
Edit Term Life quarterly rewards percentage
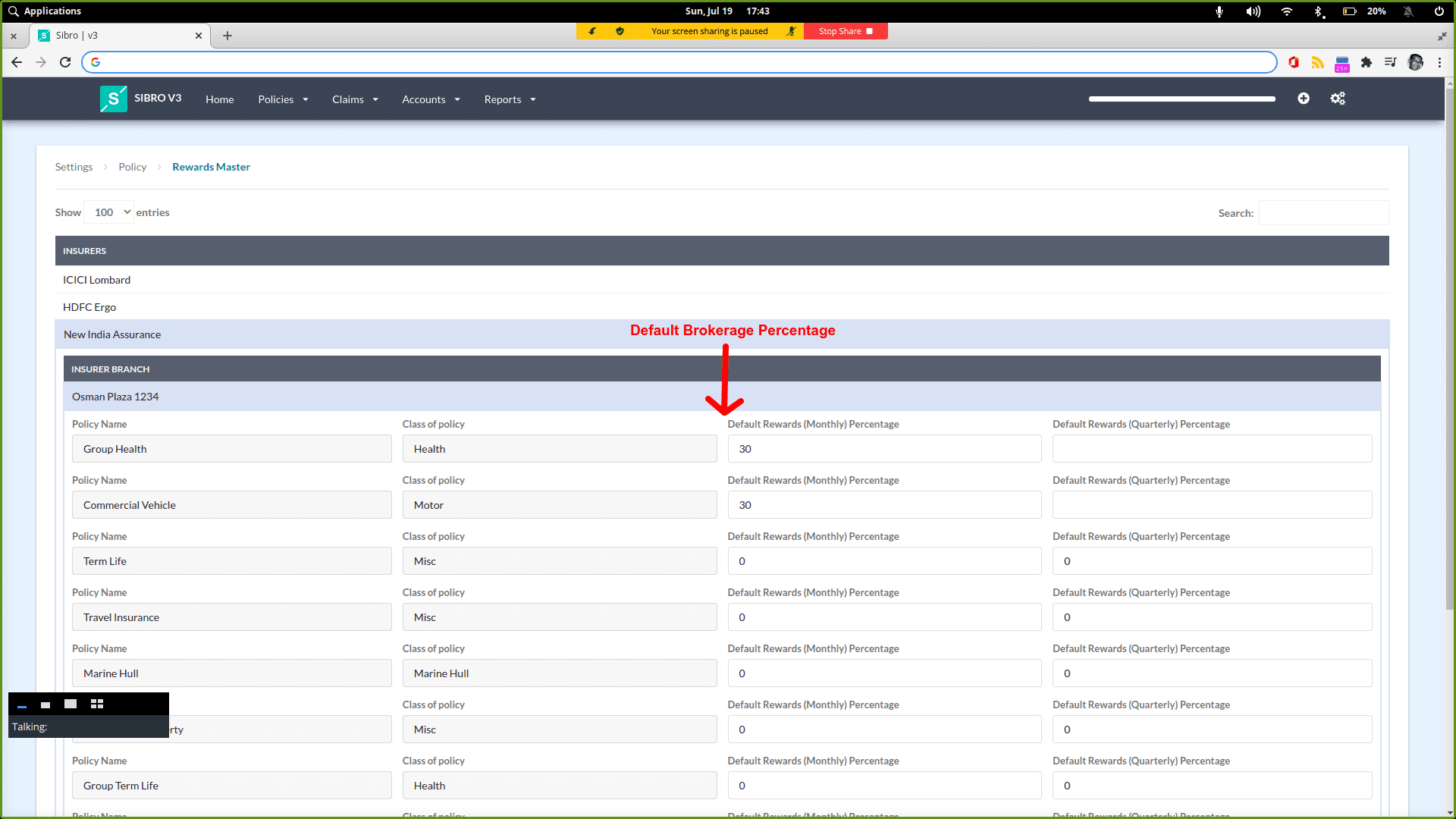[1212, 561]
